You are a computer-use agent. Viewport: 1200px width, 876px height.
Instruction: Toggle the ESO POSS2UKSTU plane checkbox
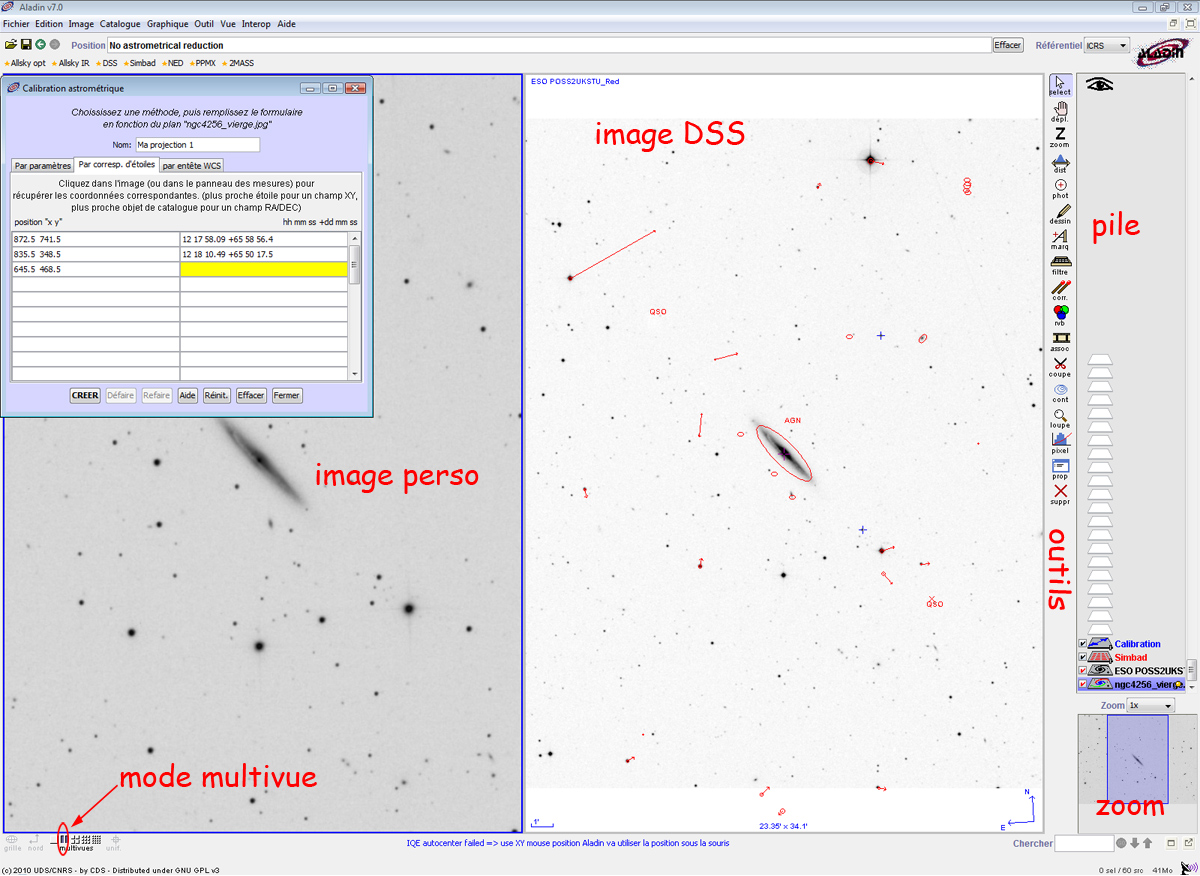(1082, 670)
